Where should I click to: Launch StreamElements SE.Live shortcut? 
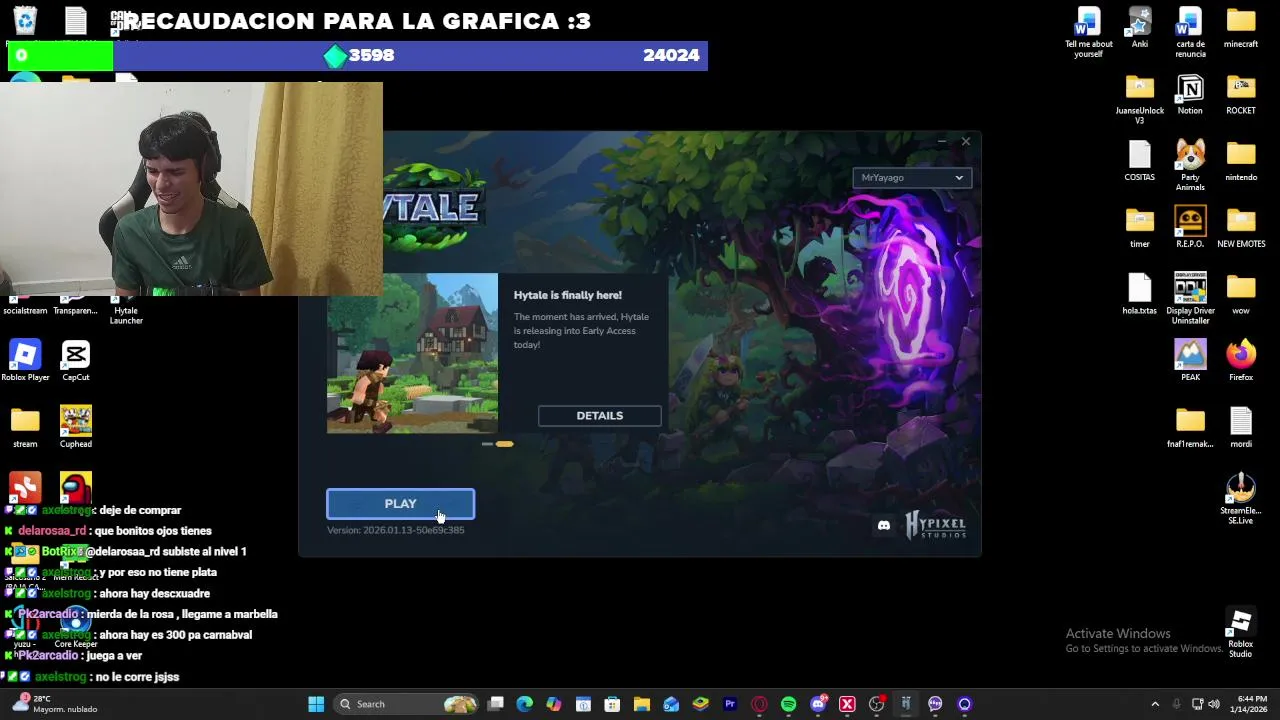pyautogui.click(x=1241, y=499)
